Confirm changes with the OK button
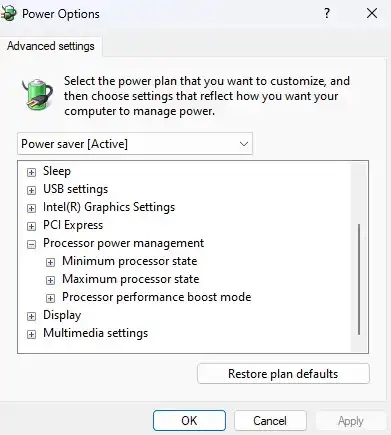Image resolution: width=391 pixels, height=435 pixels. coord(189,421)
